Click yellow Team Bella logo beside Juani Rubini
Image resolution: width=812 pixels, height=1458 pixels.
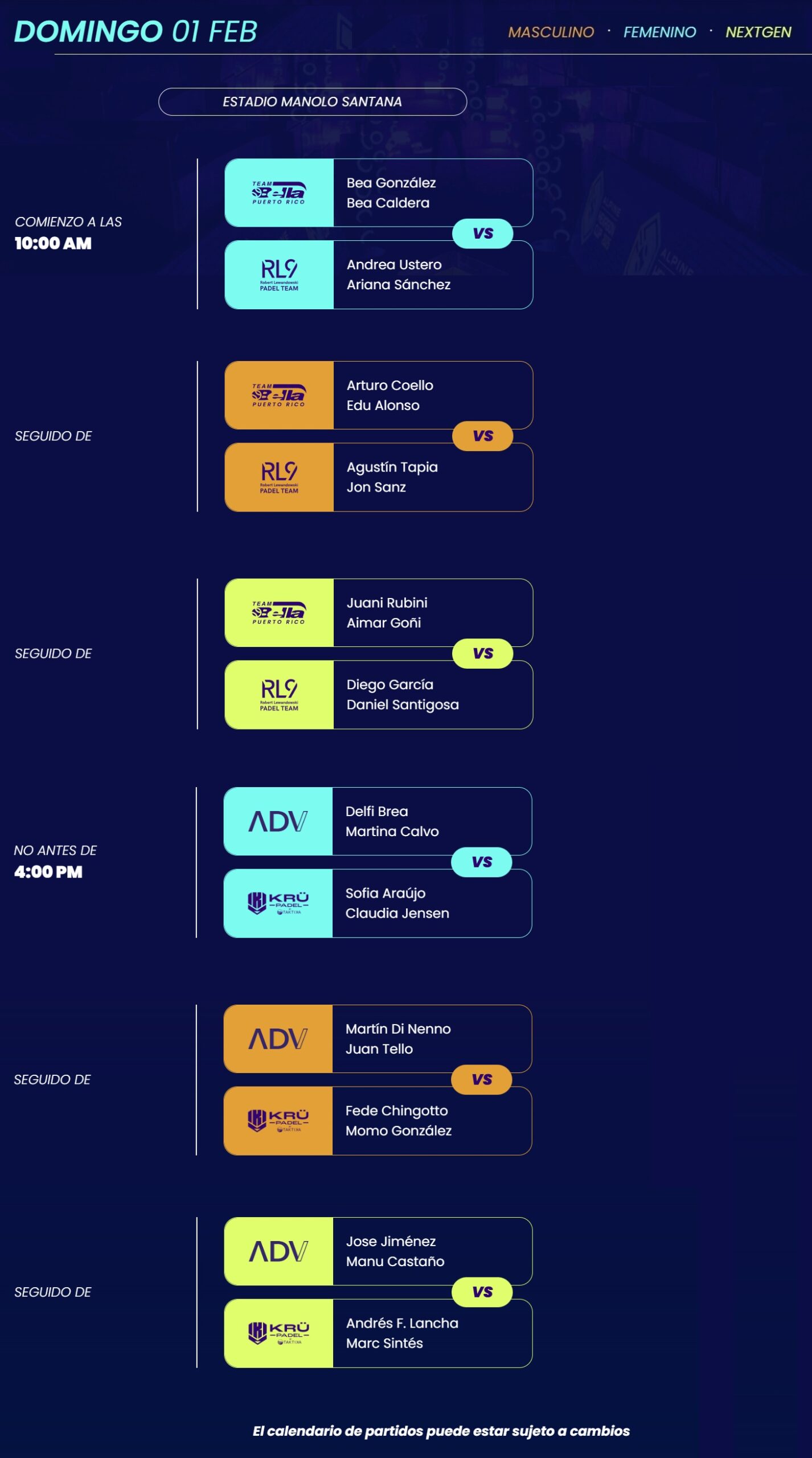pos(278,612)
